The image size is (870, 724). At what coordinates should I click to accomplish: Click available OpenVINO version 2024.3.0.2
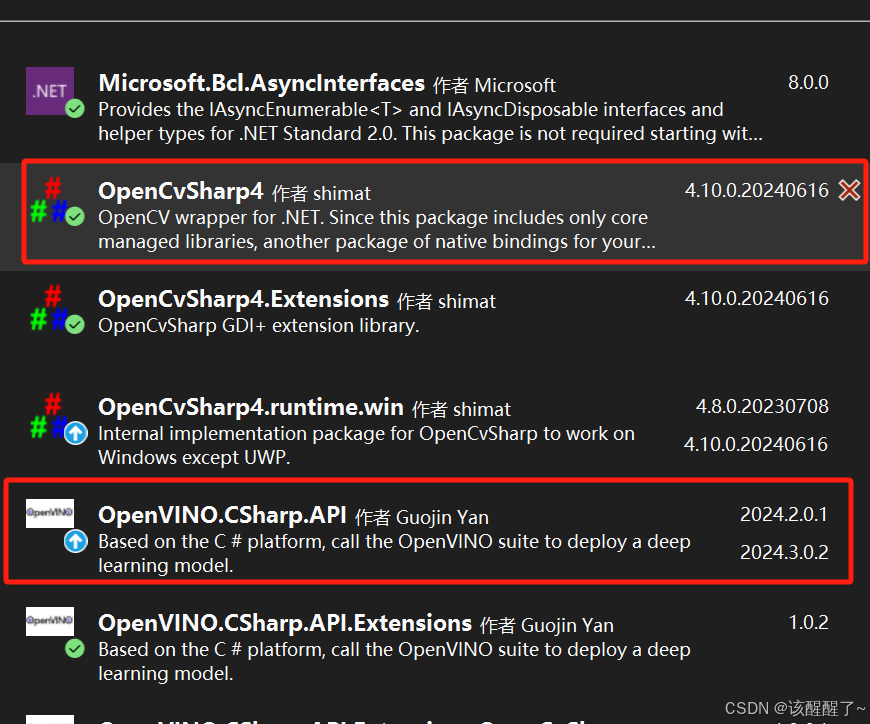[785, 552]
